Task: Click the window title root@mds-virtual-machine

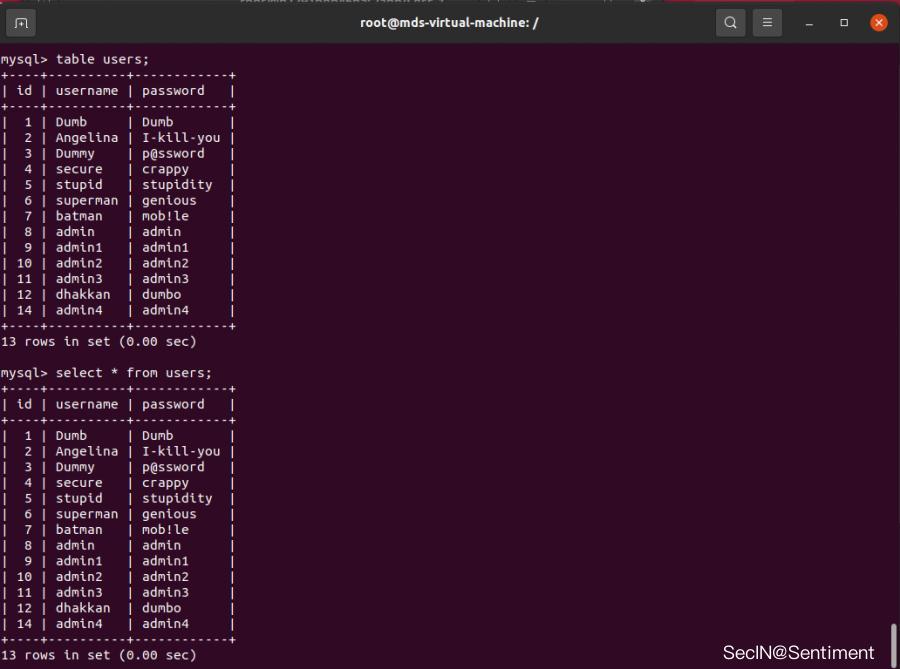Action: (449, 22)
